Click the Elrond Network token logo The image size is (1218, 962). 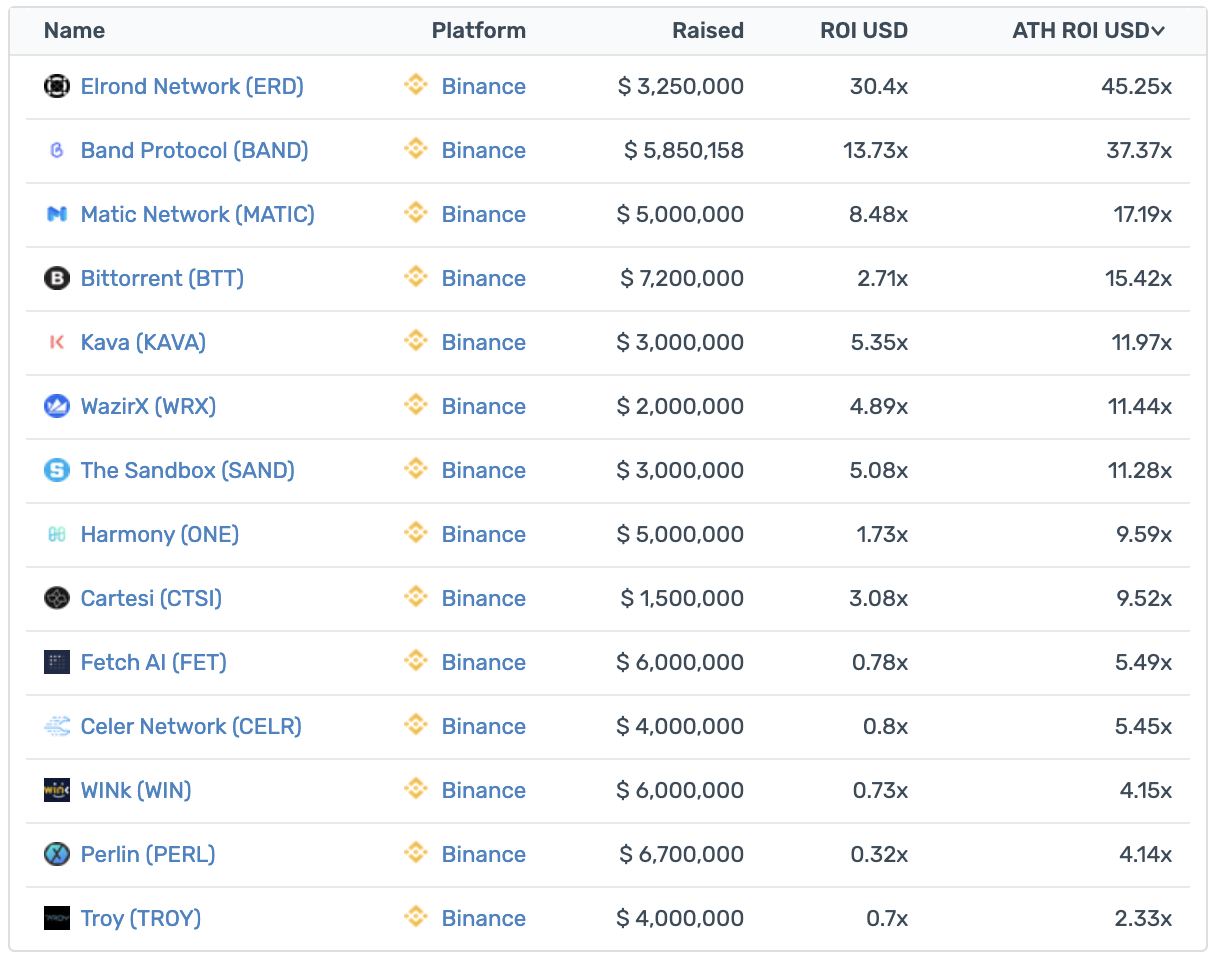(x=57, y=86)
